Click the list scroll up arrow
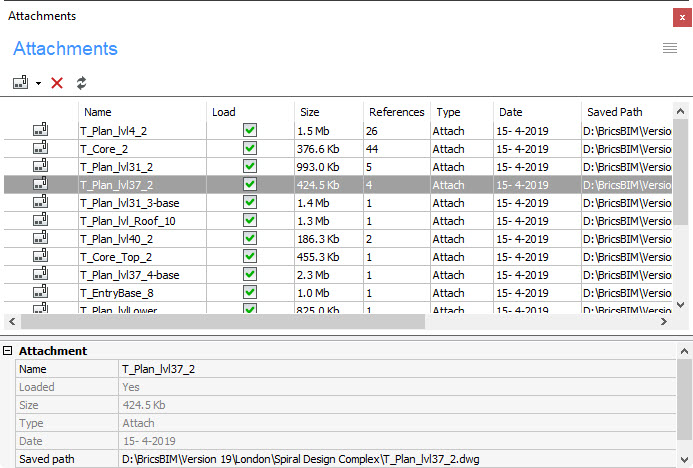The height and width of the screenshot is (468, 693). tap(681, 111)
